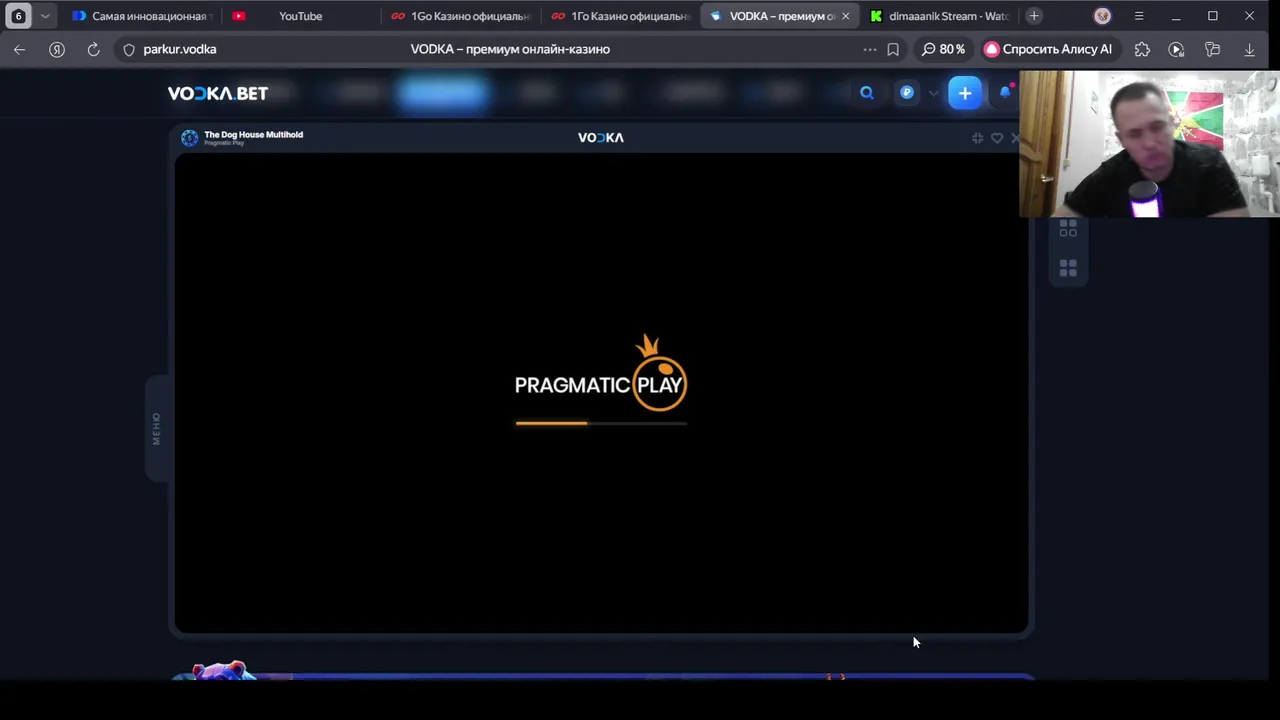Screen dimensions: 1280x720
Task: Click the Pragmatic Play loading logo
Action: [601, 374]
